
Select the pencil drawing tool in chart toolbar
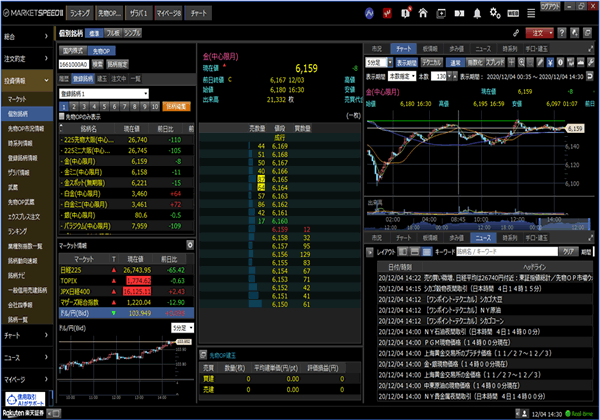tap(540, 62)
